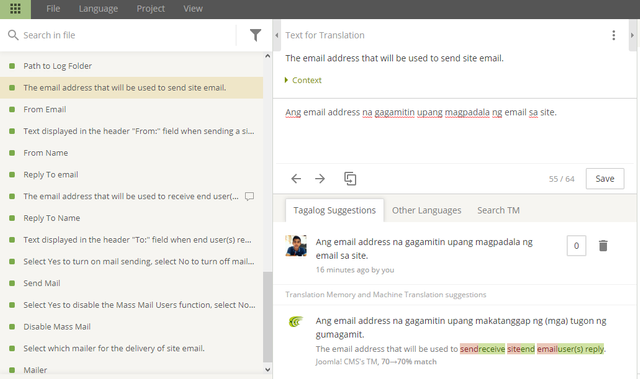Select the 'Mailer' string
The width and height of the screenshot is (640, 379).
(131, 369)
